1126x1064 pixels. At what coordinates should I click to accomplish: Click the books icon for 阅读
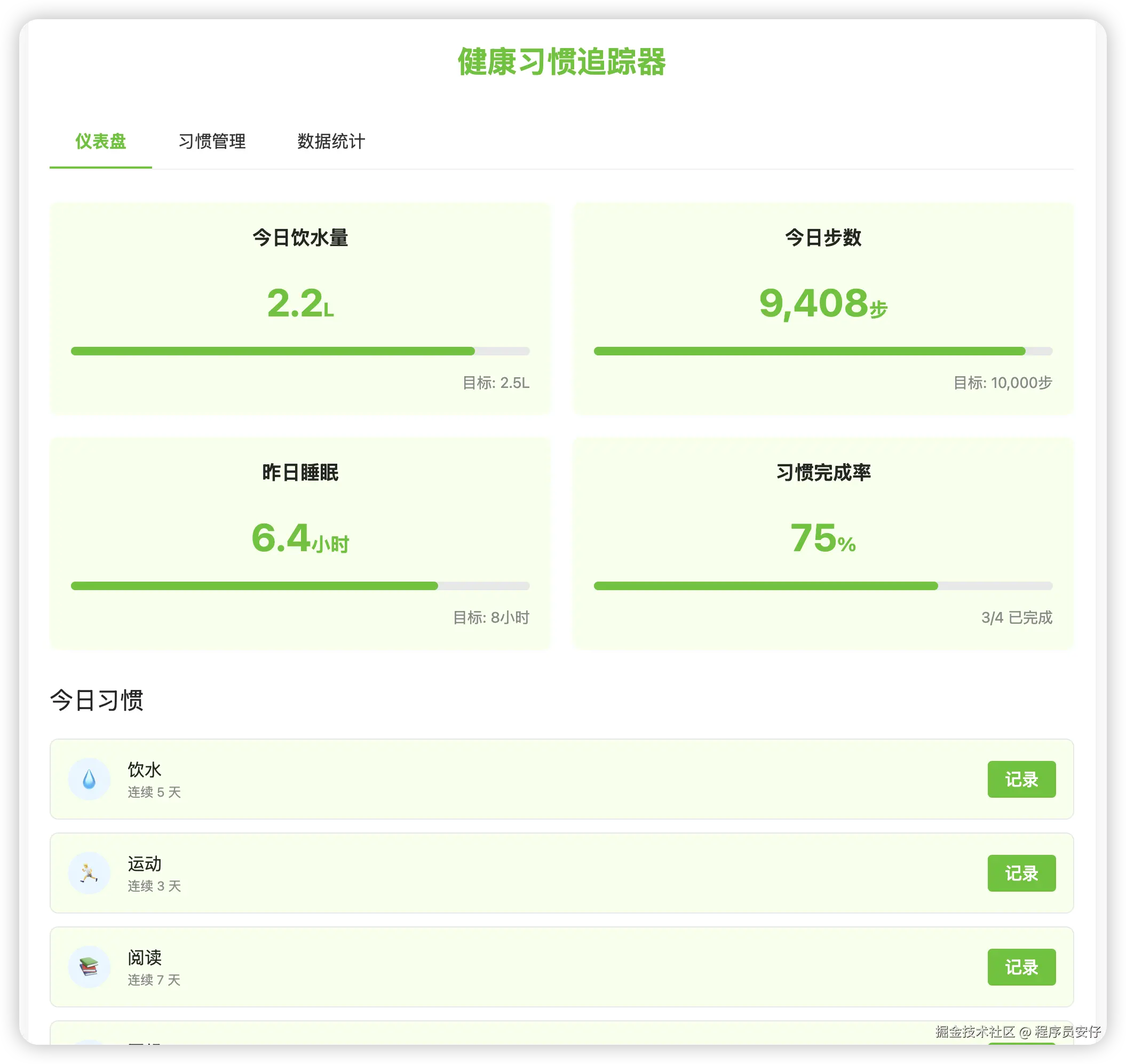89,966
